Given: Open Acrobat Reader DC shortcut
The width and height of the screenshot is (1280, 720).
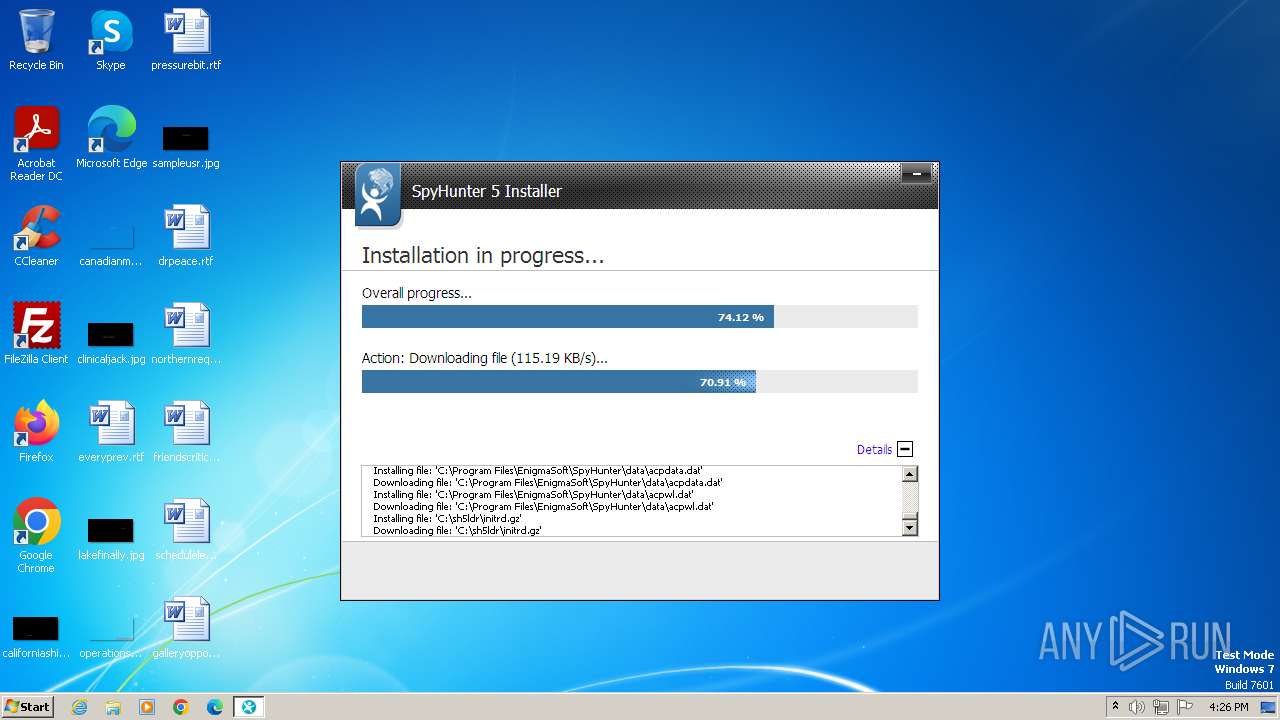Looking at the screenshot, I should [x=36, y=144].
